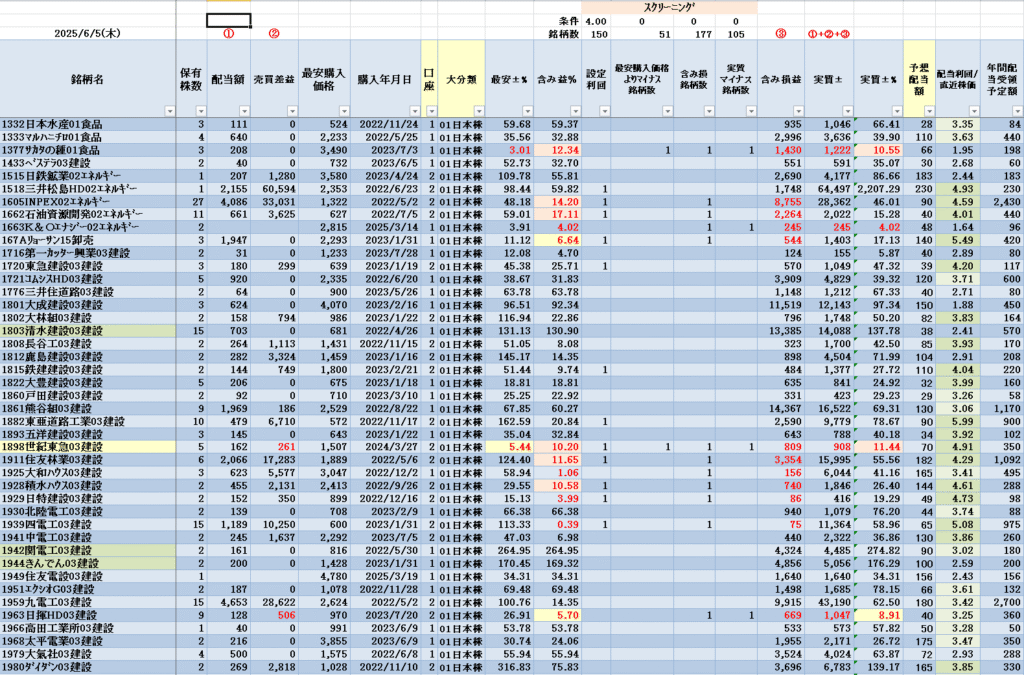Select the 1515日鉄鉱業02エネルギー name cell
1024x675 pixels.
[88, 176]
